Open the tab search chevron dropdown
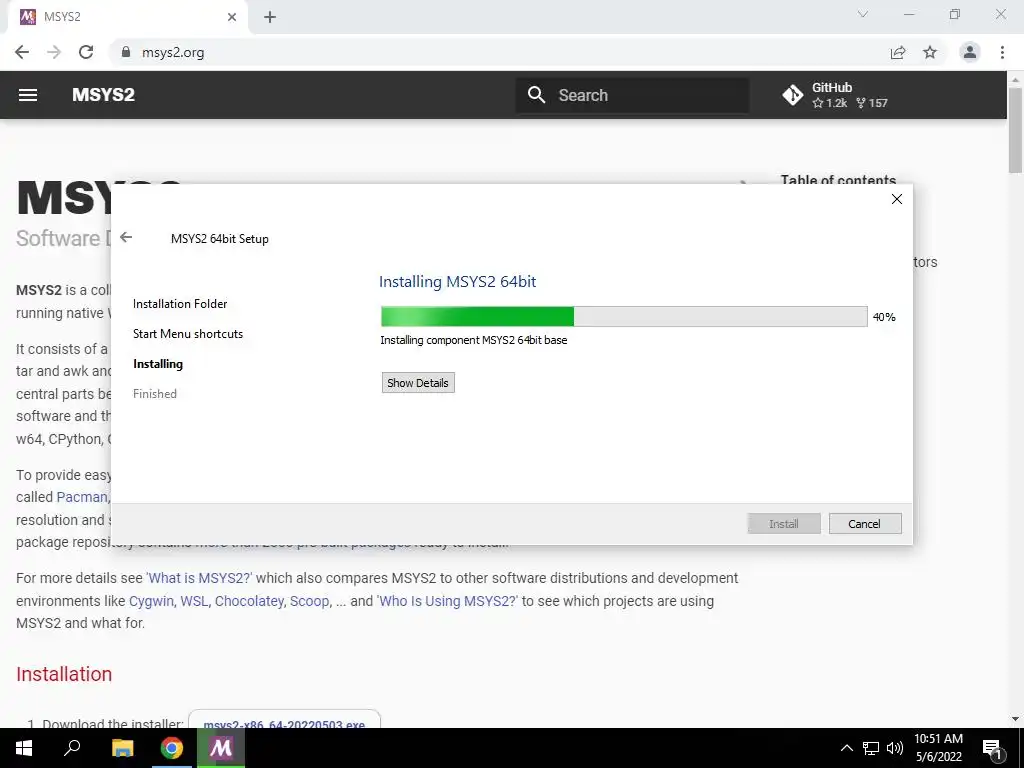 coord(863,14)
